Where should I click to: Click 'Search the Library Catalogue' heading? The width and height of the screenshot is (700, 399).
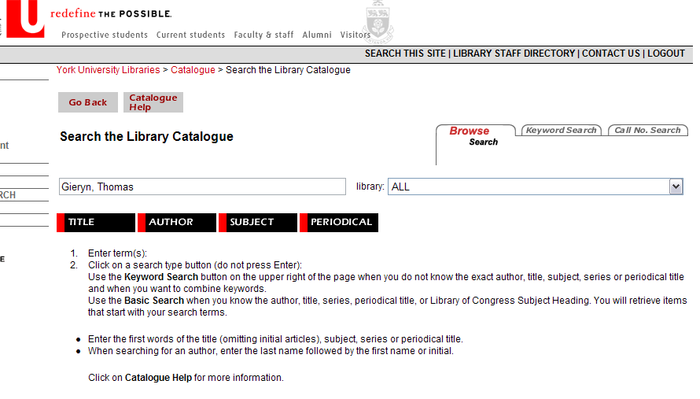click(146, 137)
